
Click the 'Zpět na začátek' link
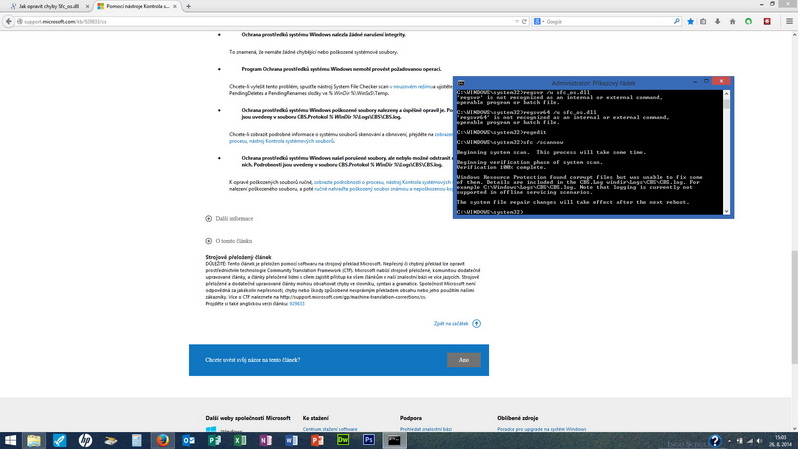pos(457,324)
